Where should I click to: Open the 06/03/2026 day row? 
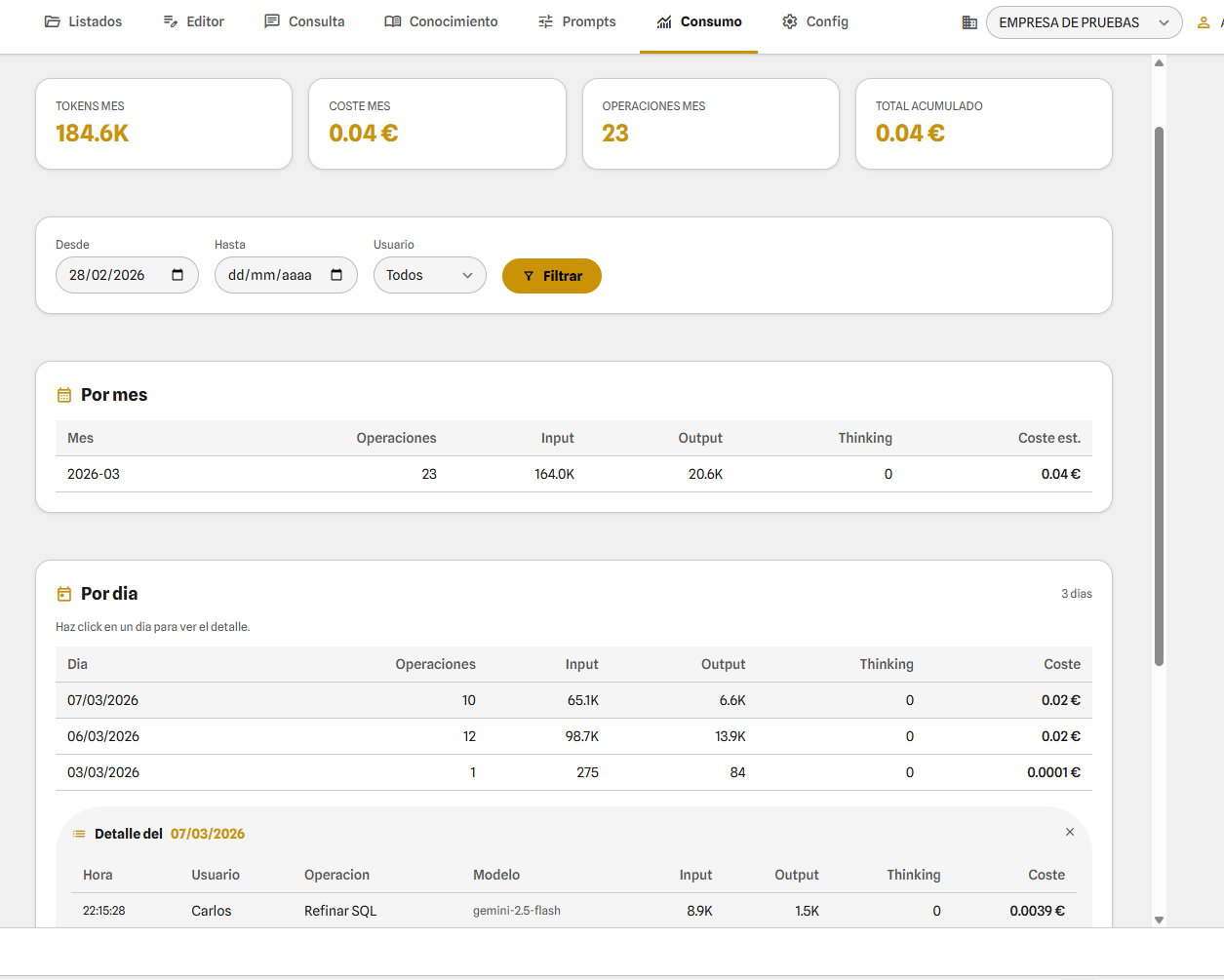(573, 736)
